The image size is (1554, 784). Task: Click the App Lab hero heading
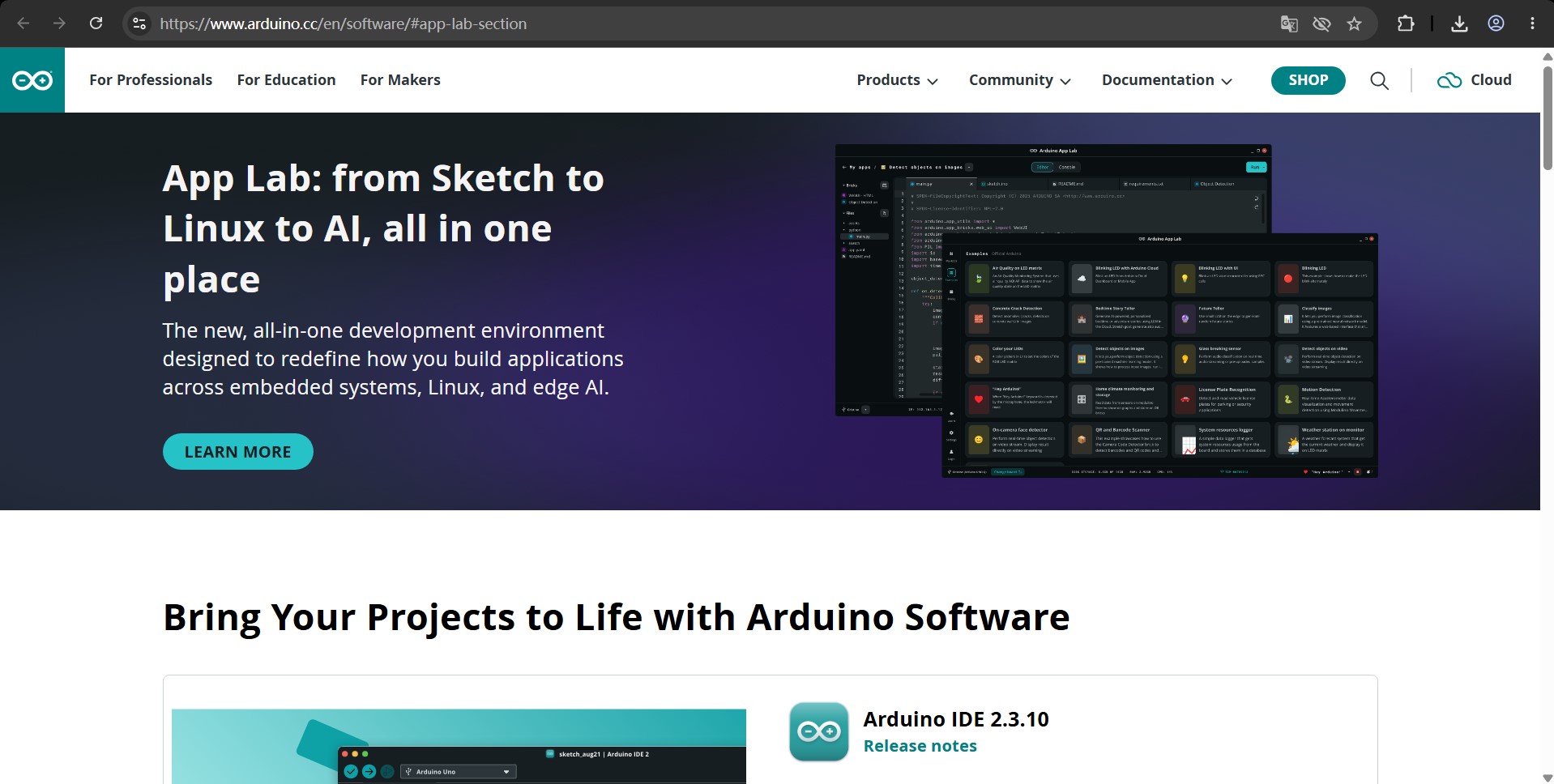[383, 229]
